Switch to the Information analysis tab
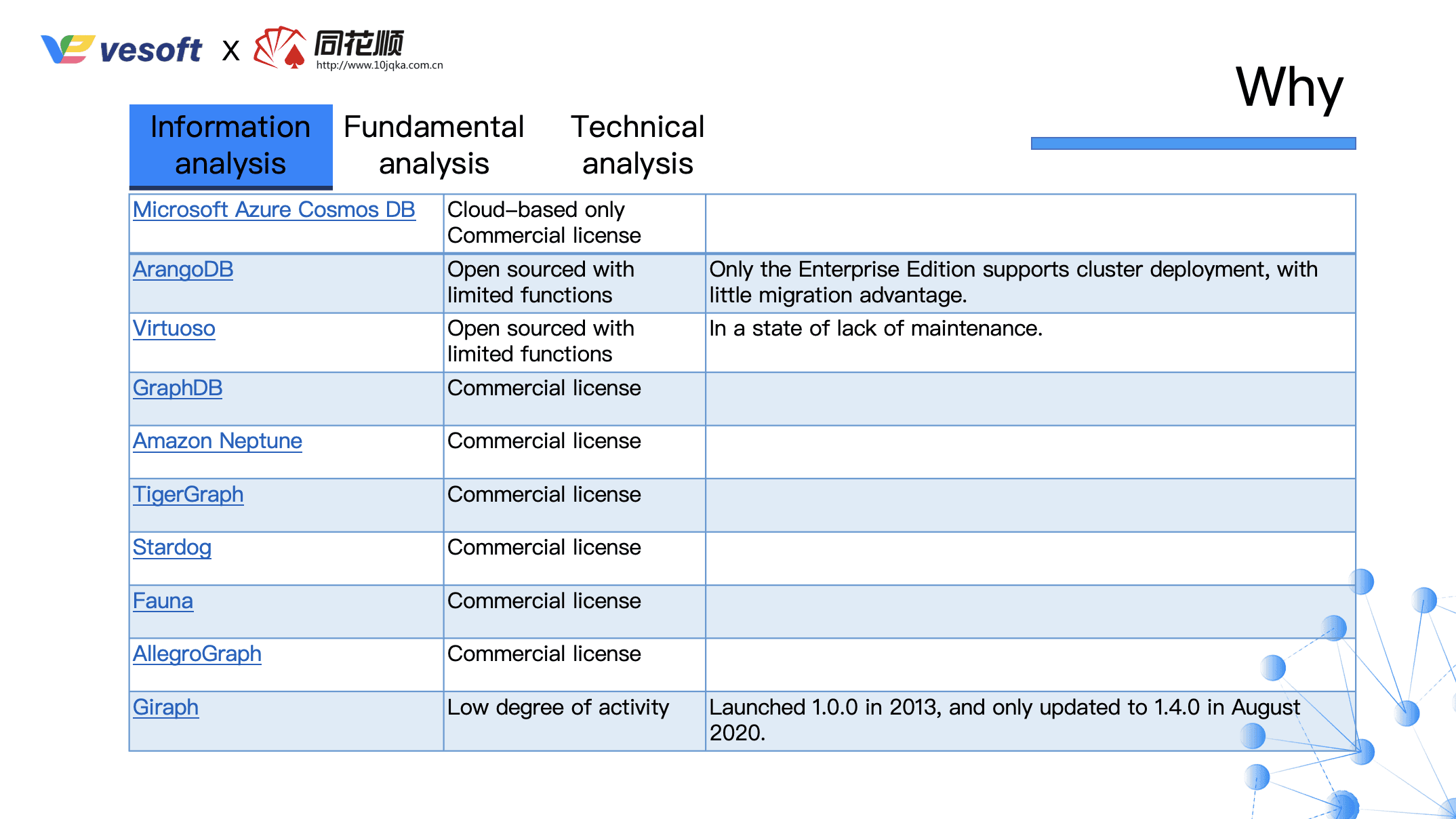1456x819 pixels. tap(230, 145)
